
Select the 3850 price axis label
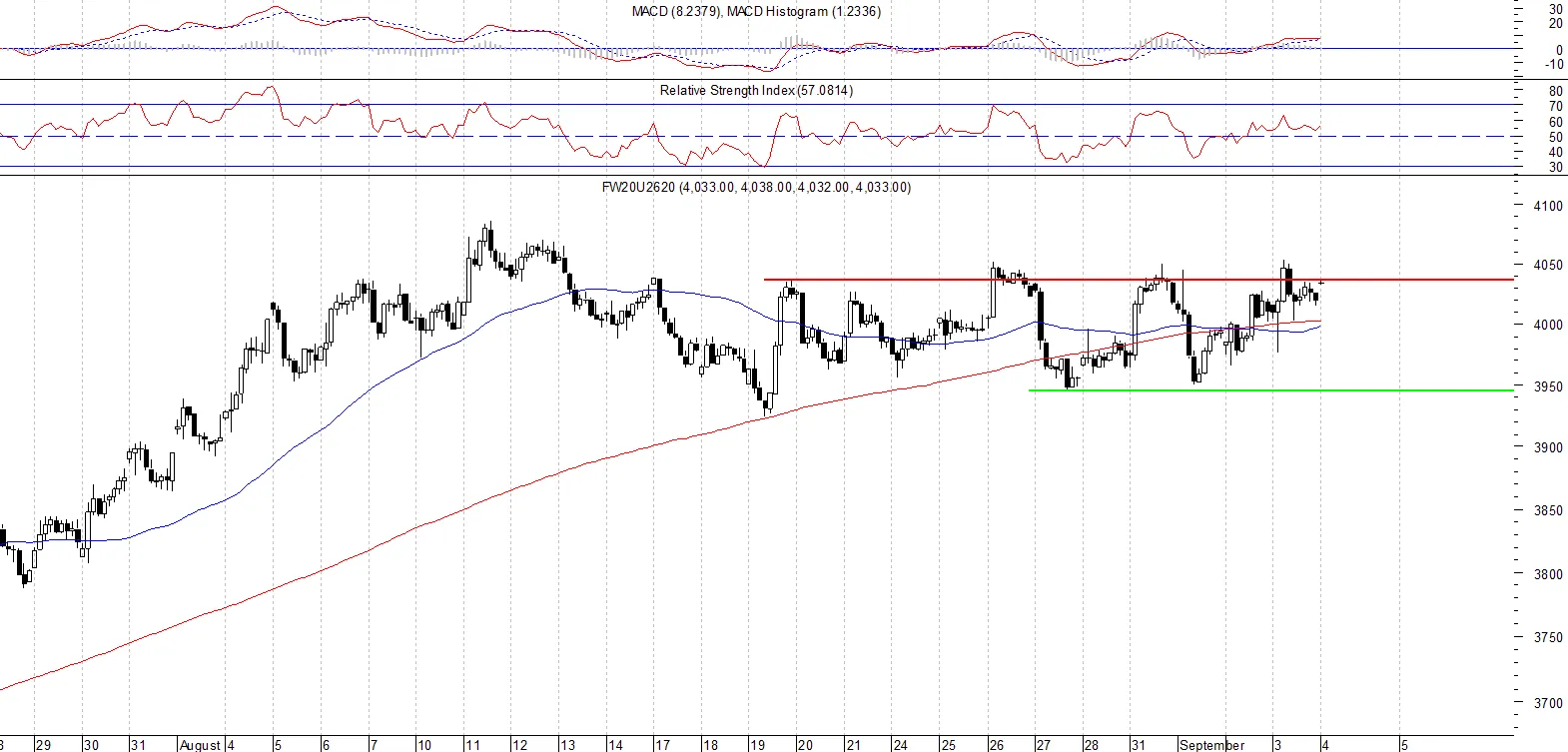(x=1548, y=510)
